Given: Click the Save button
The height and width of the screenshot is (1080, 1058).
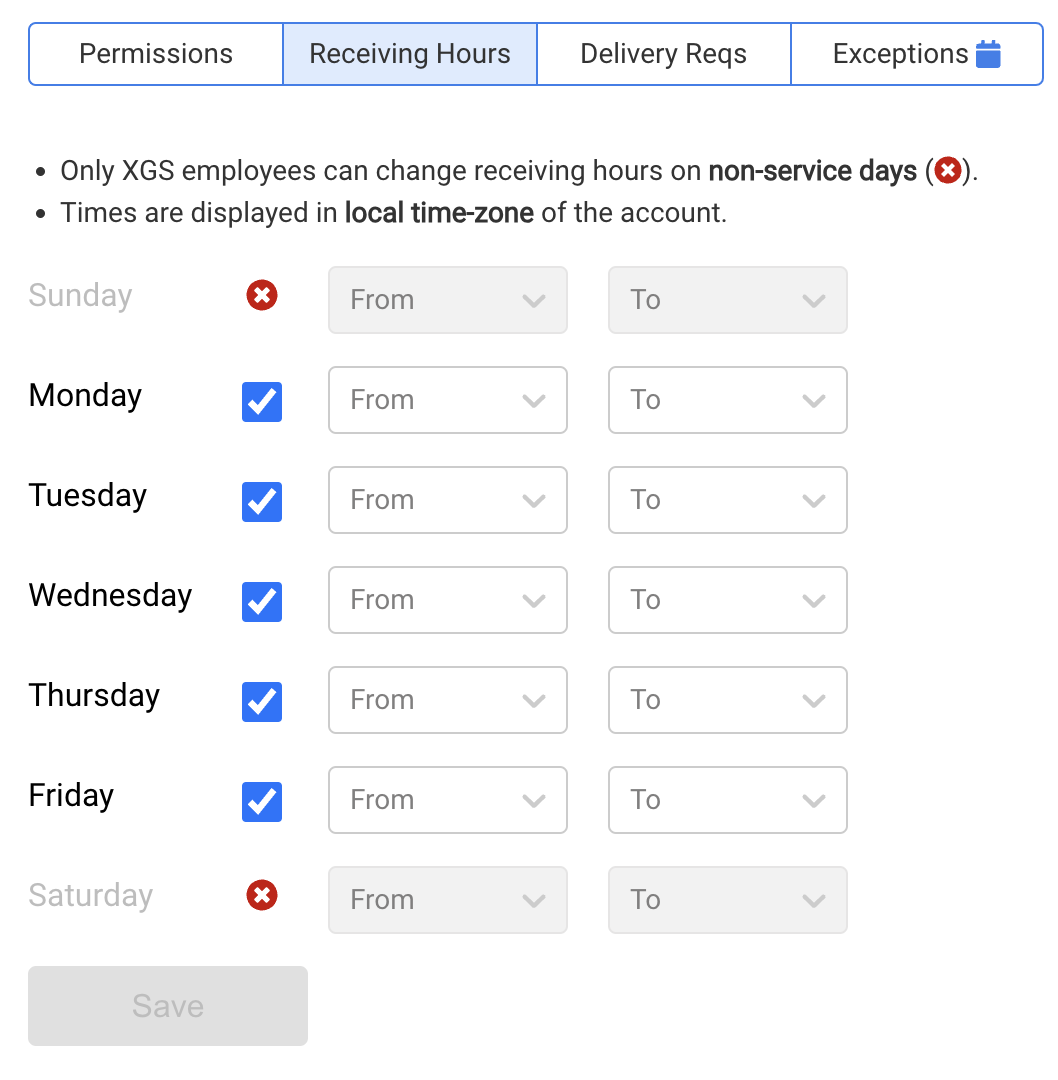Looking at the screenshot, I should 168,1006.
